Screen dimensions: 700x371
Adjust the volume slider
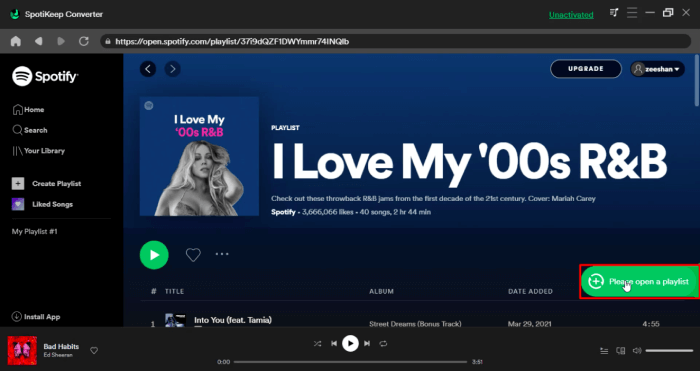(669, 351)
